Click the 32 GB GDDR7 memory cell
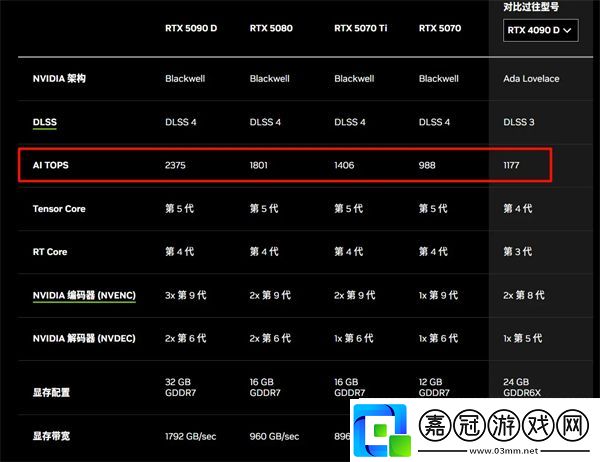Image resolution: width=600 pixels, height=462 pixels. tap(180, 387)
